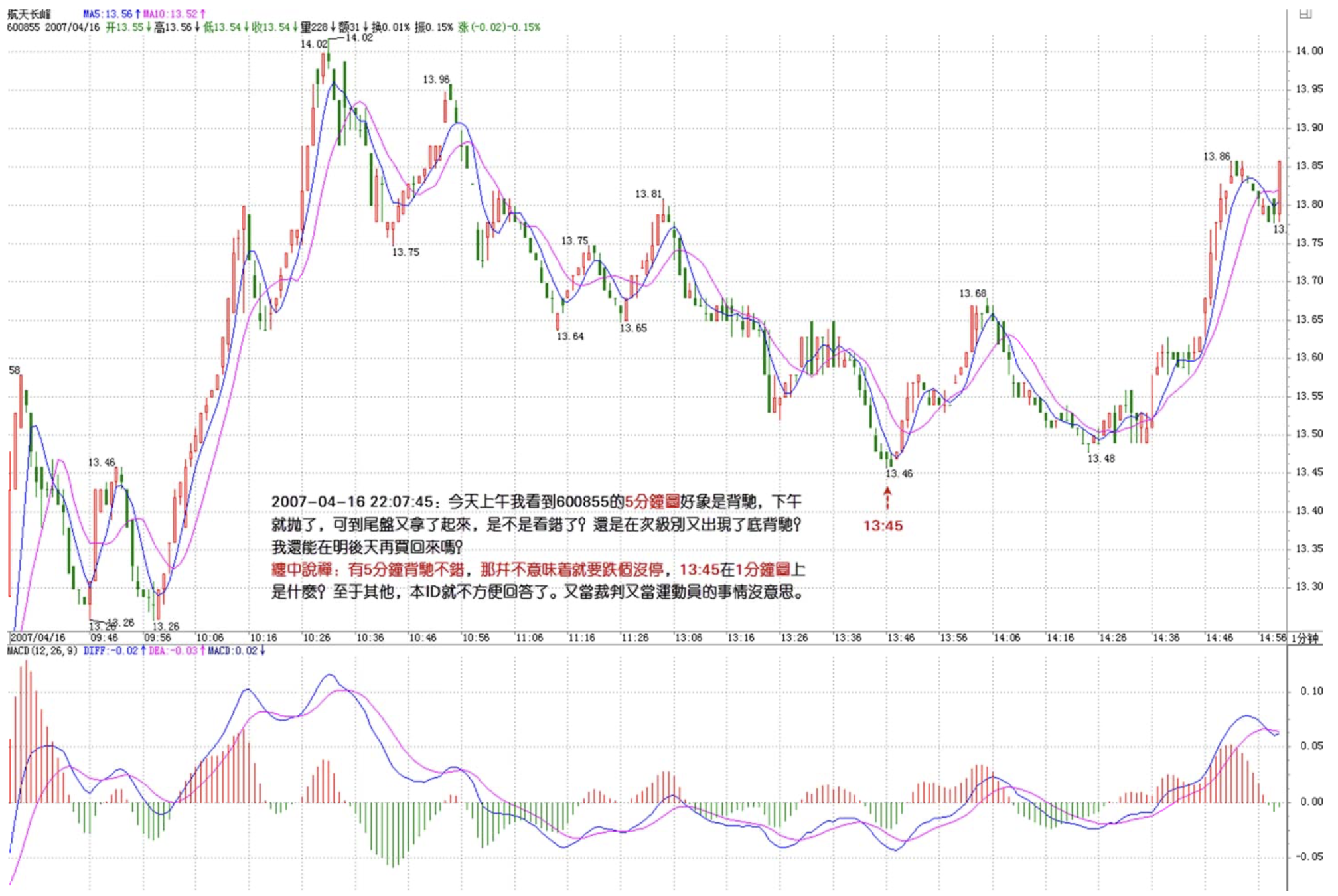Screen dimensions: 1338x896
Task: Click the MA10 pink up arrow indicator
Action: [202, 14]
